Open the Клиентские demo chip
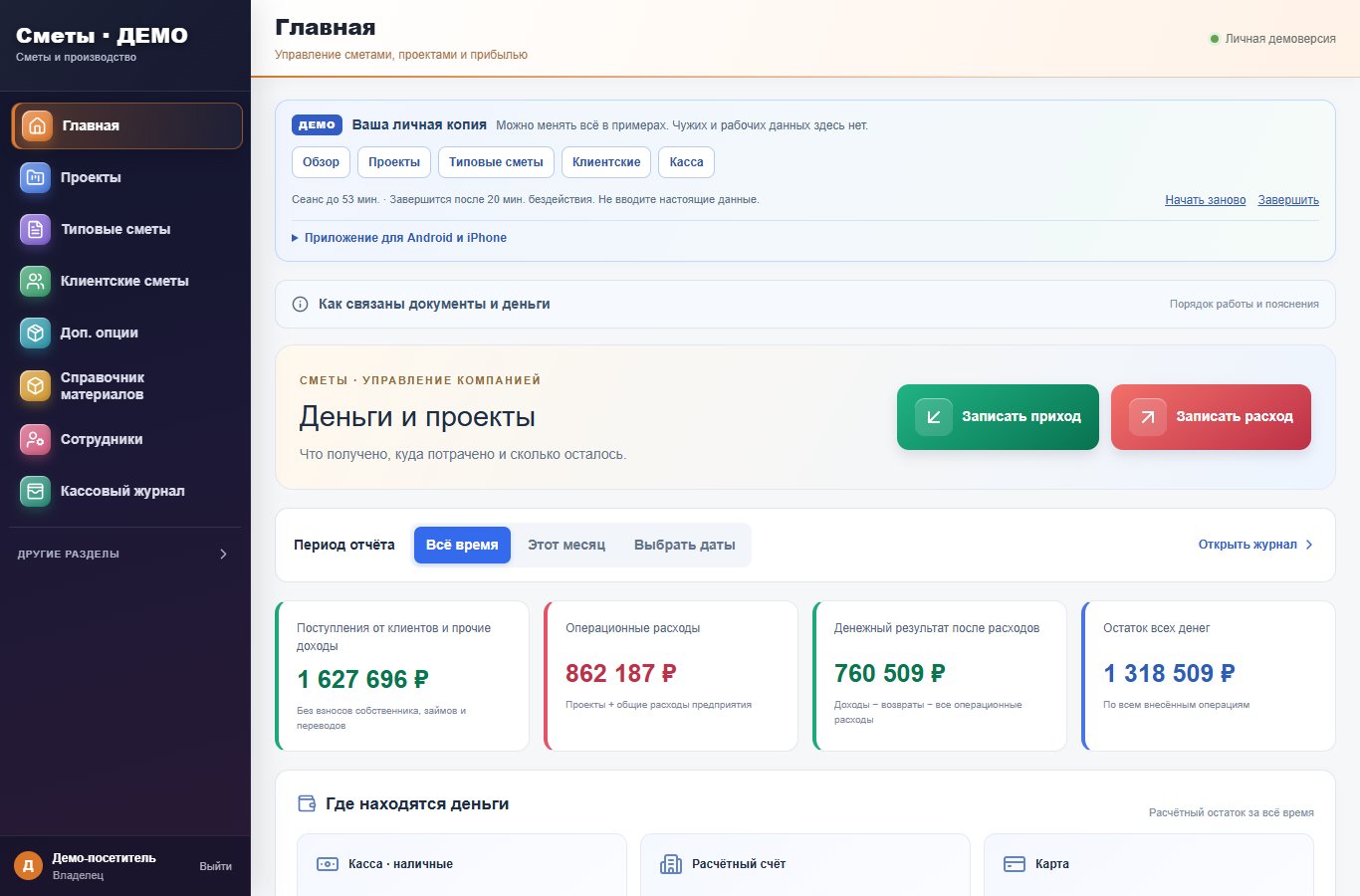 point(606,162)
